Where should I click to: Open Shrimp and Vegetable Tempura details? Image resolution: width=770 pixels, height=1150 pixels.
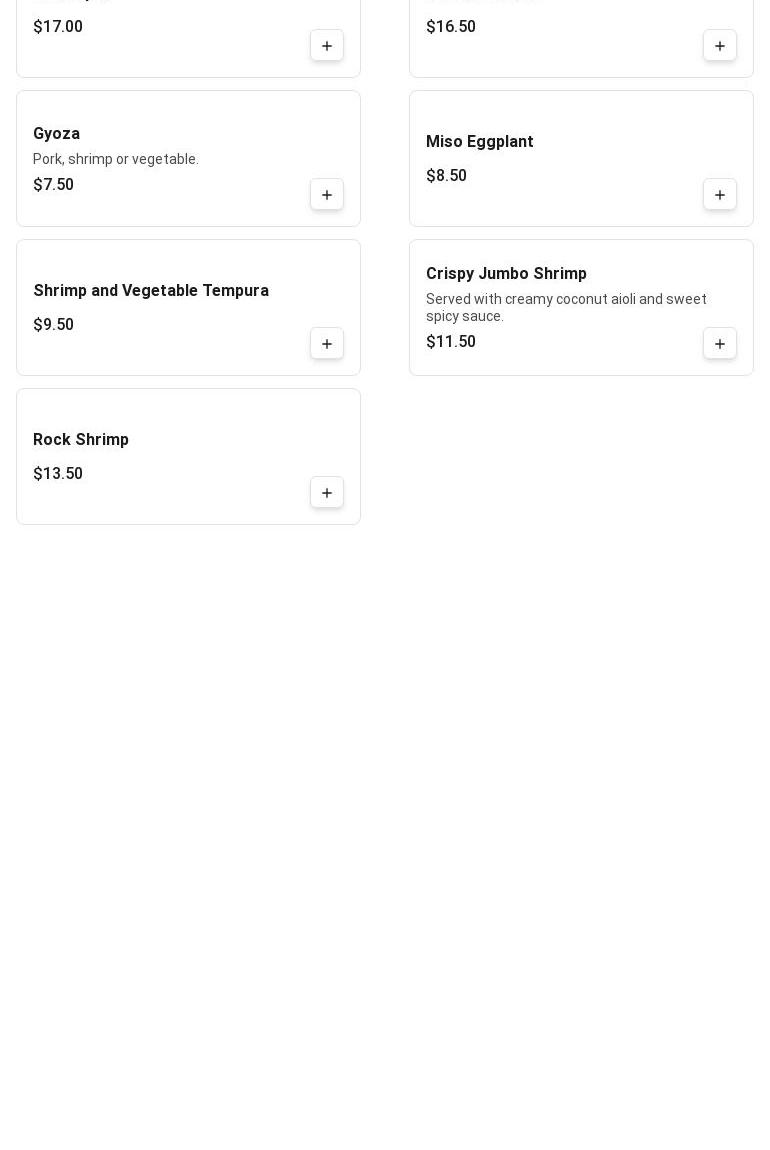(x=151, y=291)
